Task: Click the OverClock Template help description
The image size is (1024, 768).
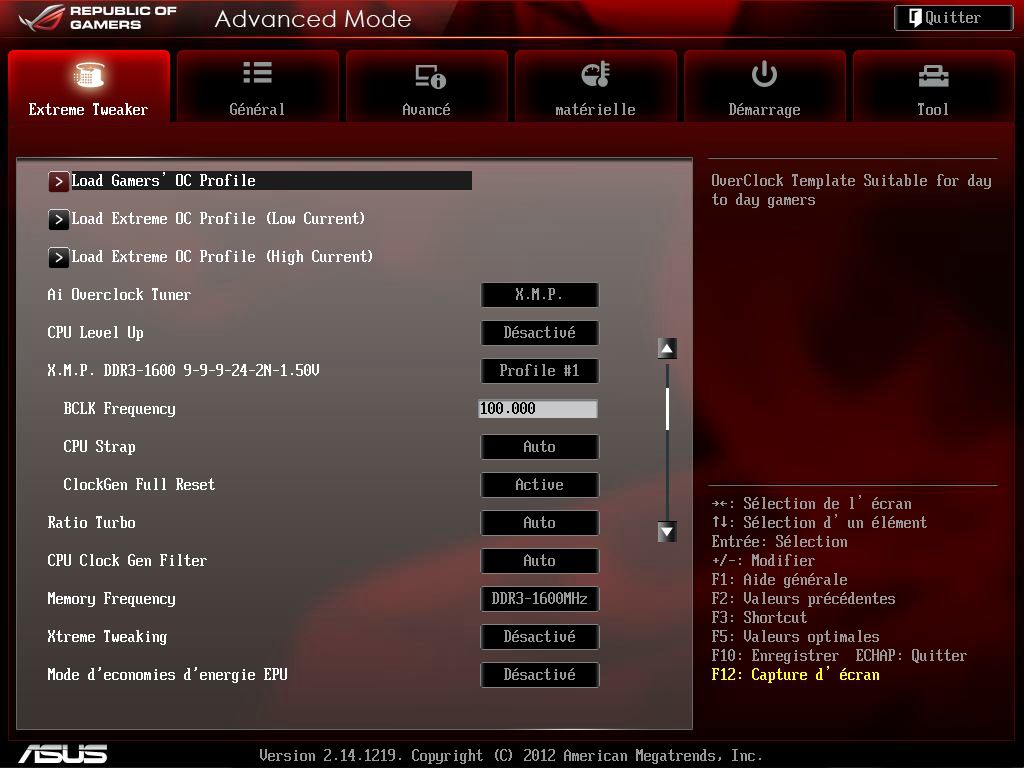Action: tap(852, 190)
